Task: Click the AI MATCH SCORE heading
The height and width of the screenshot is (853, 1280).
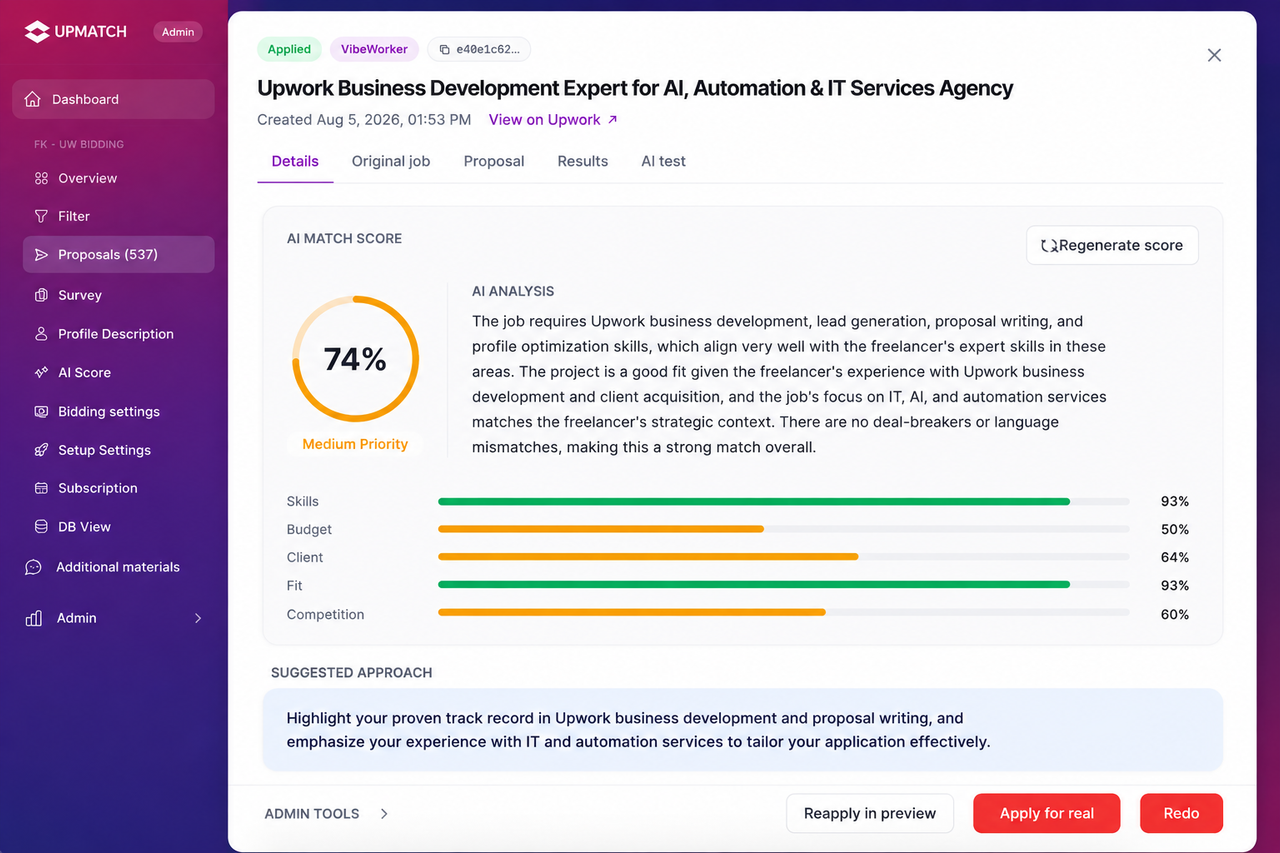Action: tap(344, 239)
